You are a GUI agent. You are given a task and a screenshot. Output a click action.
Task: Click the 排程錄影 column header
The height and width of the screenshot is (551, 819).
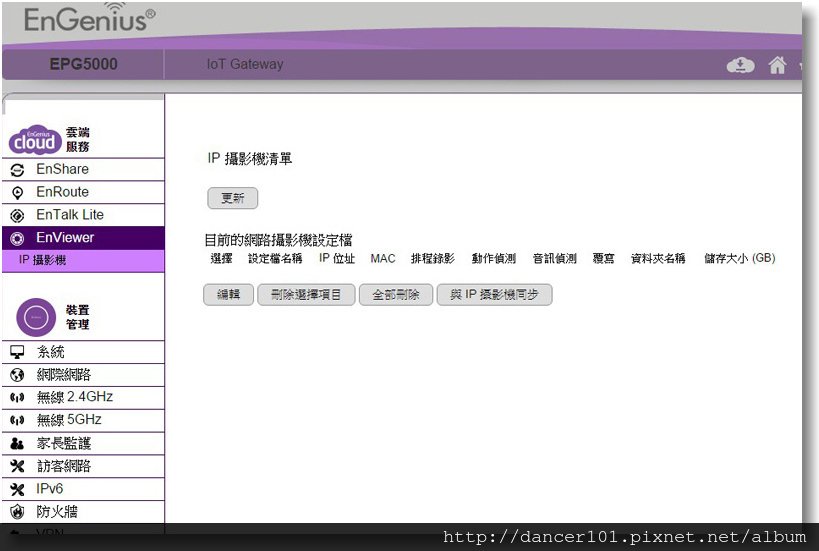(432, 259)
